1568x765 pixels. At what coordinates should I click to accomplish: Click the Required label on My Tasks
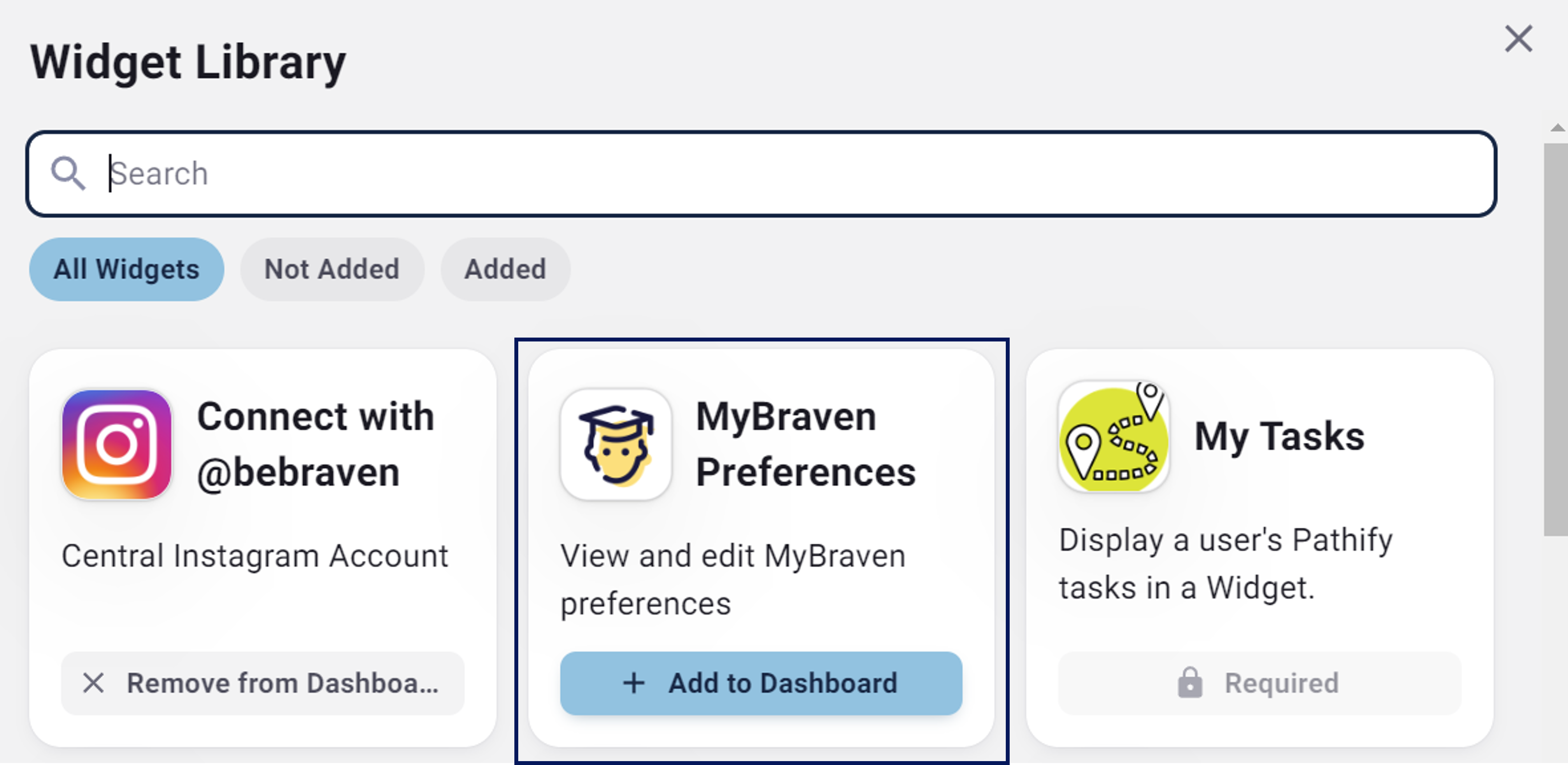coord(1281,683)
